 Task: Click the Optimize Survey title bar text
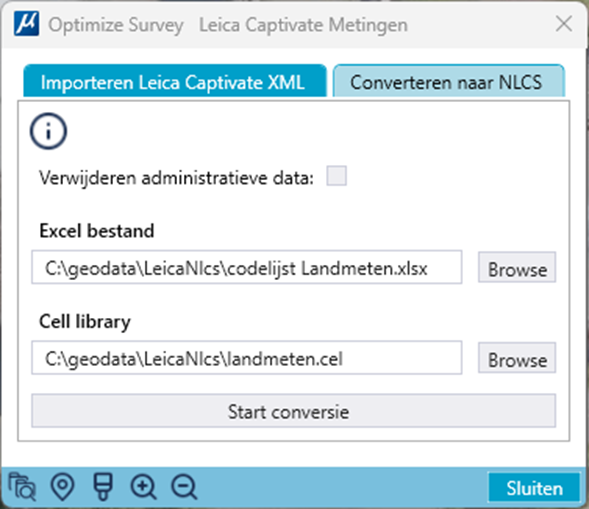click(116, 25)
